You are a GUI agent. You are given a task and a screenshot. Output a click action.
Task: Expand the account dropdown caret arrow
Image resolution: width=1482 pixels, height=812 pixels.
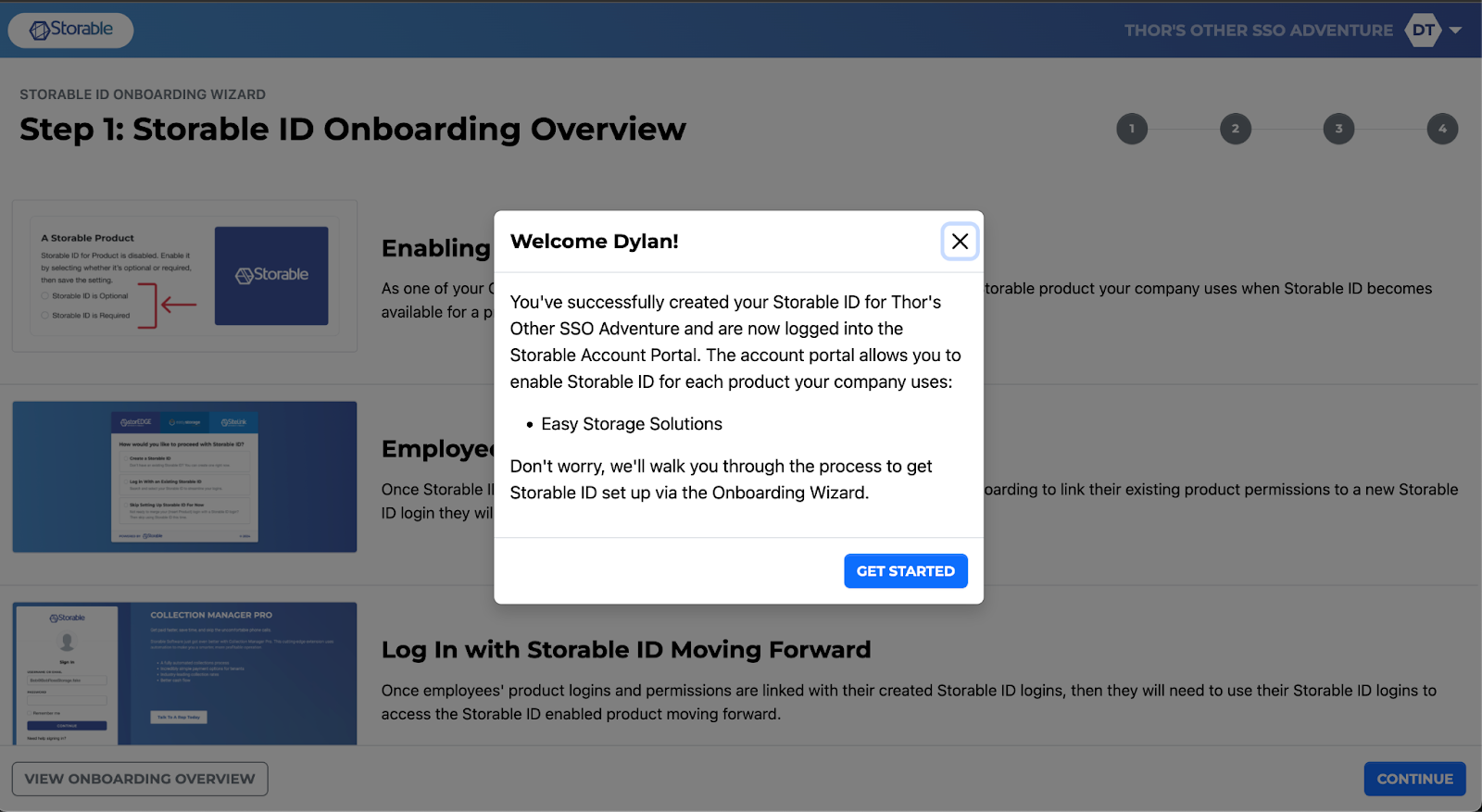[1455, 31]
